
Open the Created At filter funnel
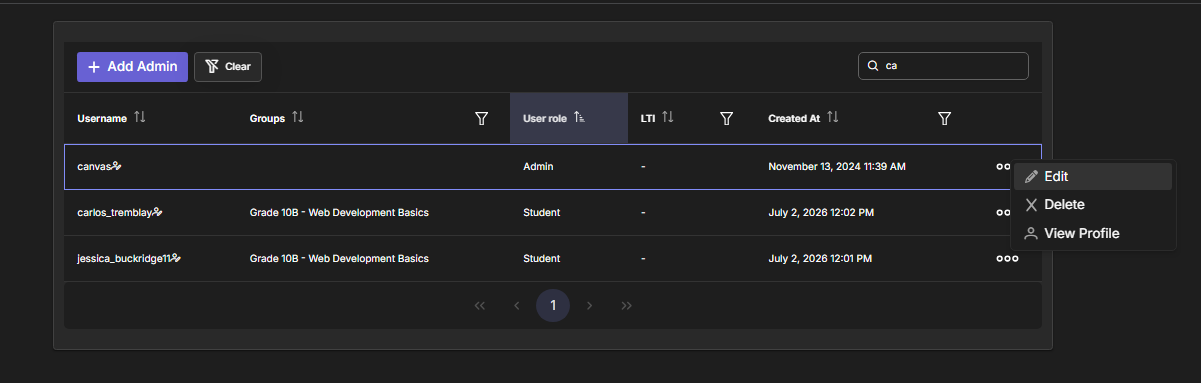(944, 119)
